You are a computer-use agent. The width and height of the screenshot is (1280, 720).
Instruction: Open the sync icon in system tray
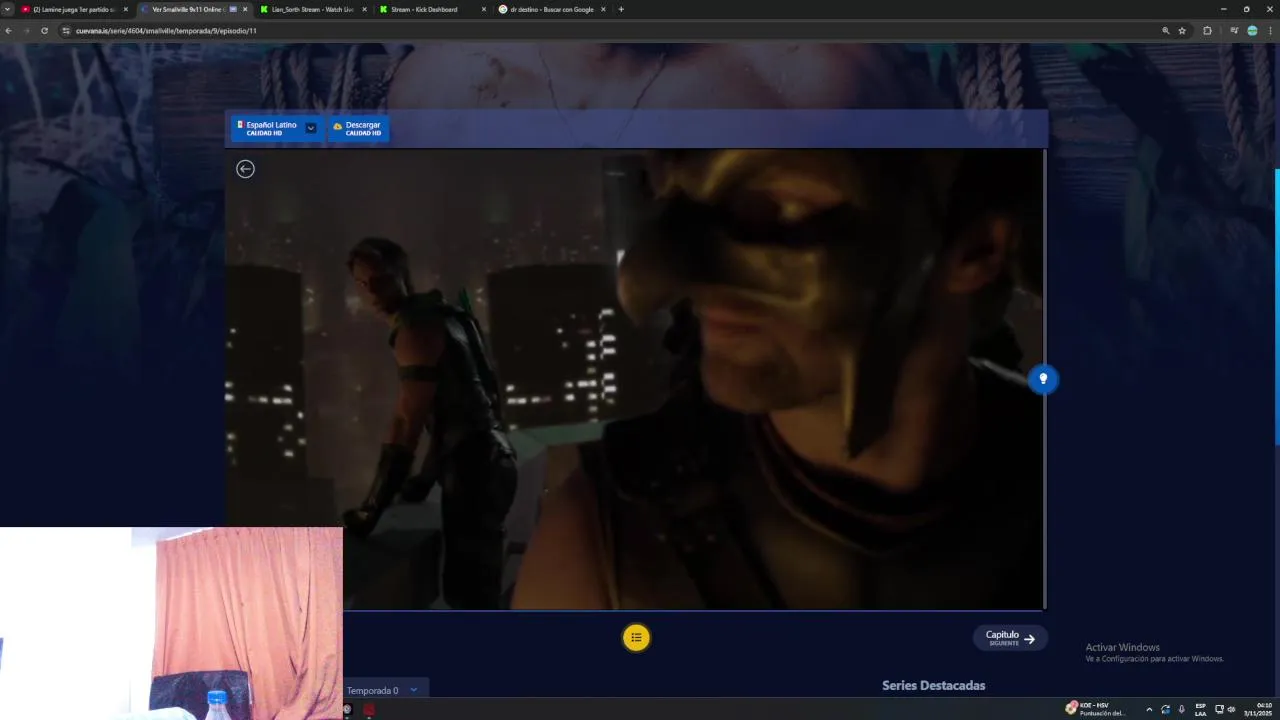coord(1165,709)
